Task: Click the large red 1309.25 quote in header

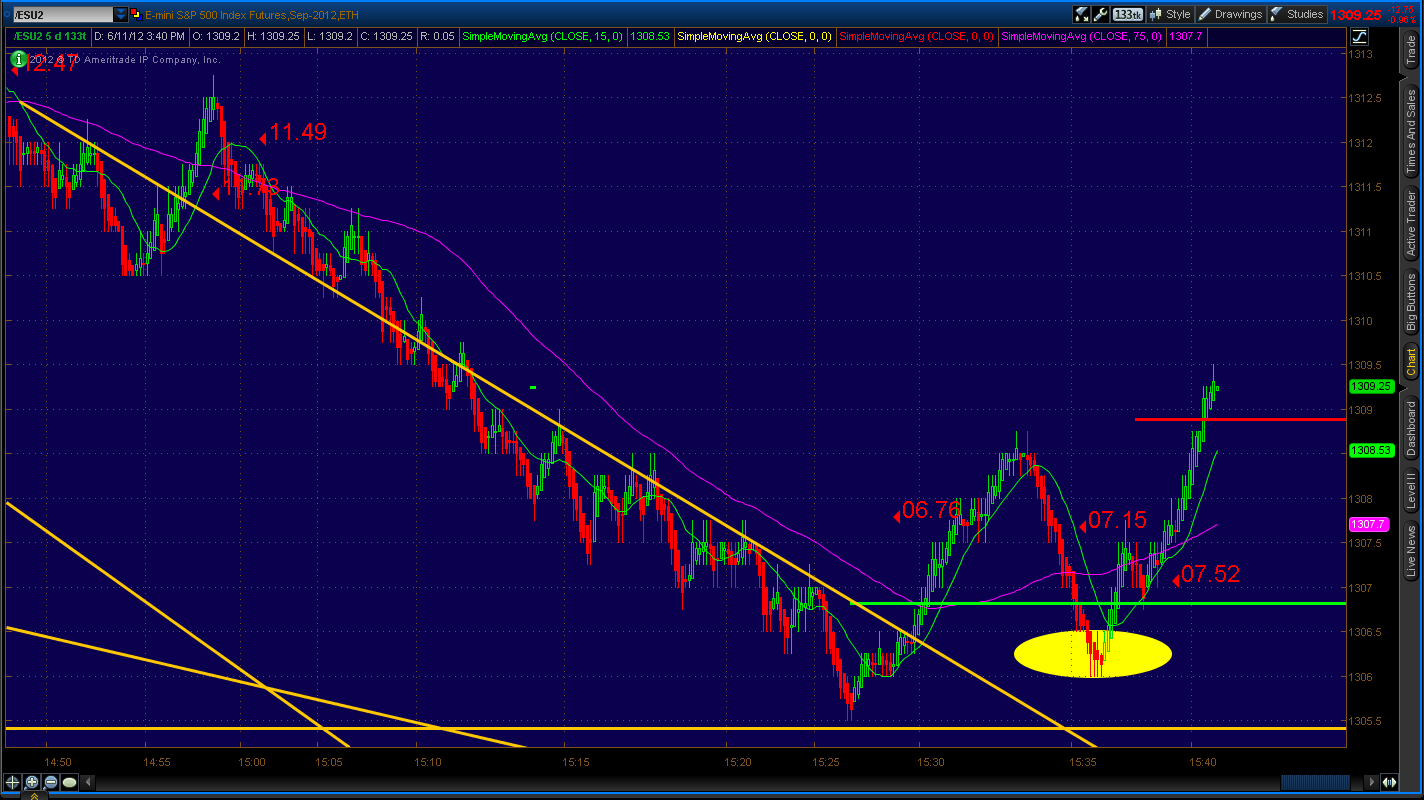Action: coord(1356,15)
